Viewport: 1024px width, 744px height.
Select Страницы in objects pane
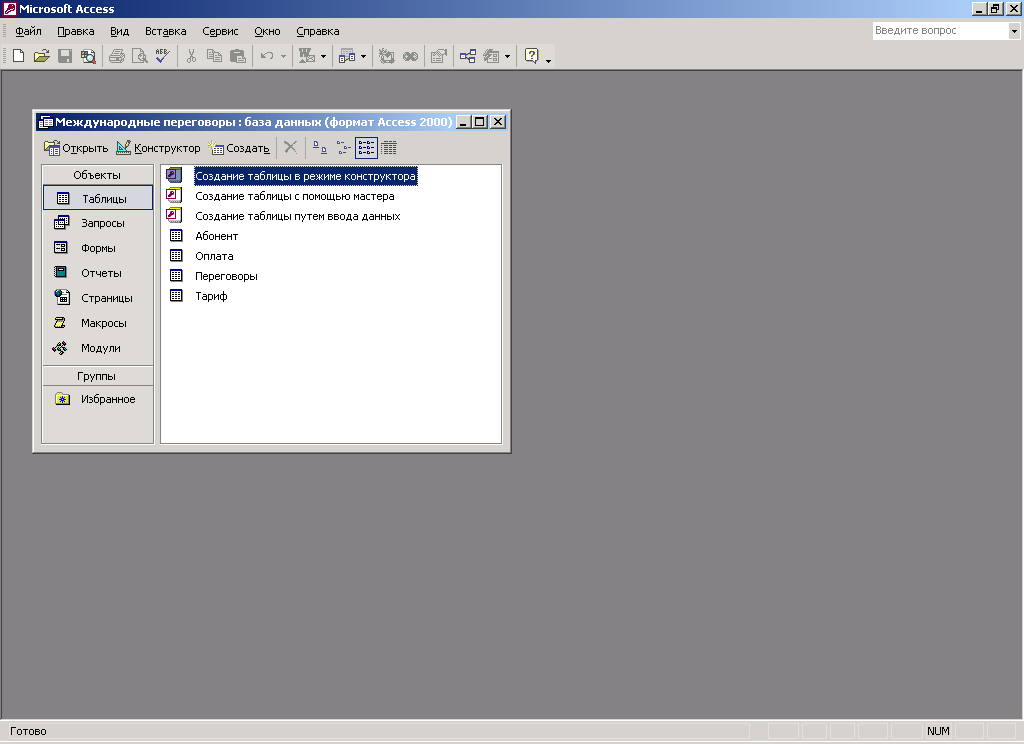(98, 298)
